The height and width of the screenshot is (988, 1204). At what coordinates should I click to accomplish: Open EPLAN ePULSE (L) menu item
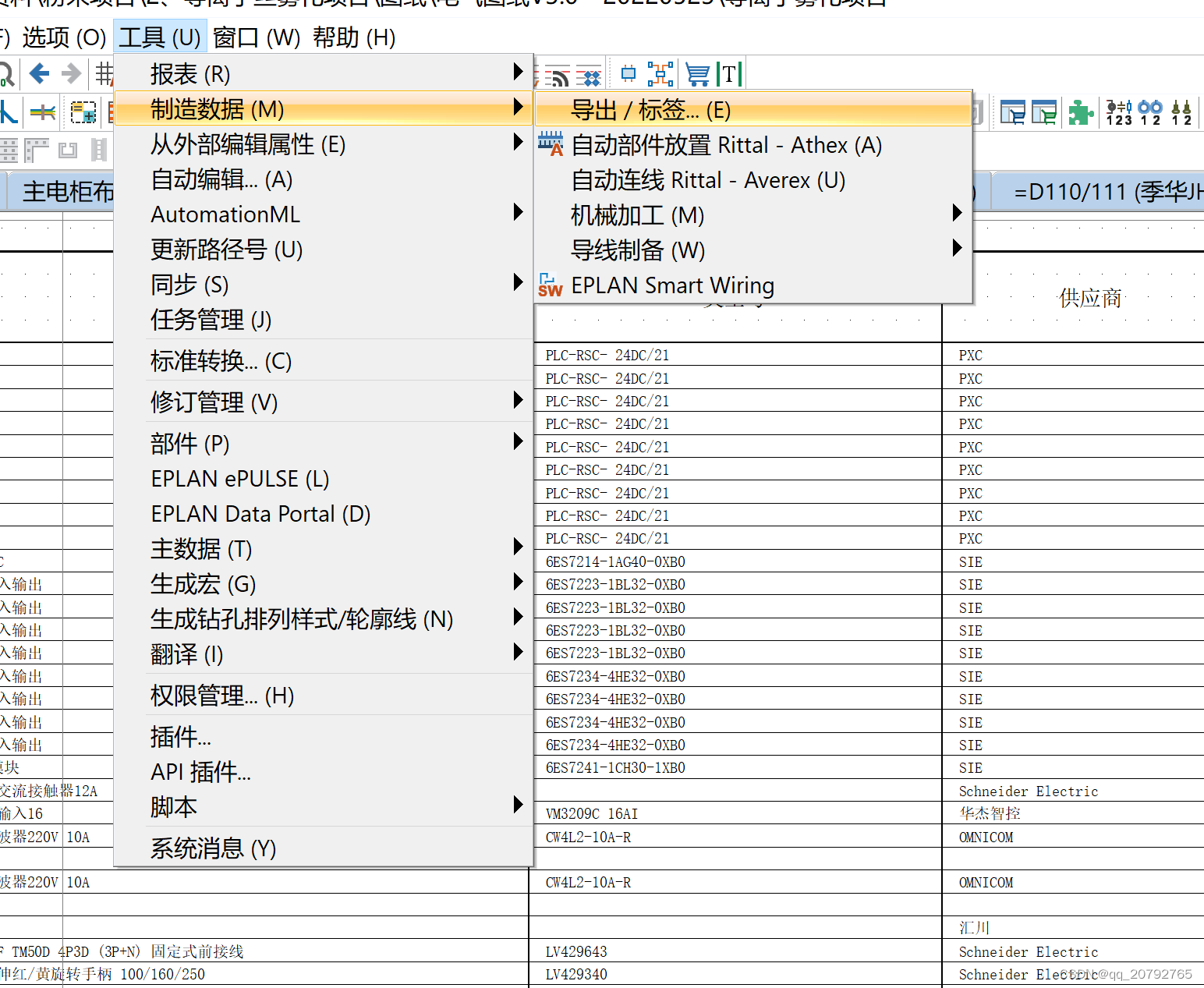point(324,479)
